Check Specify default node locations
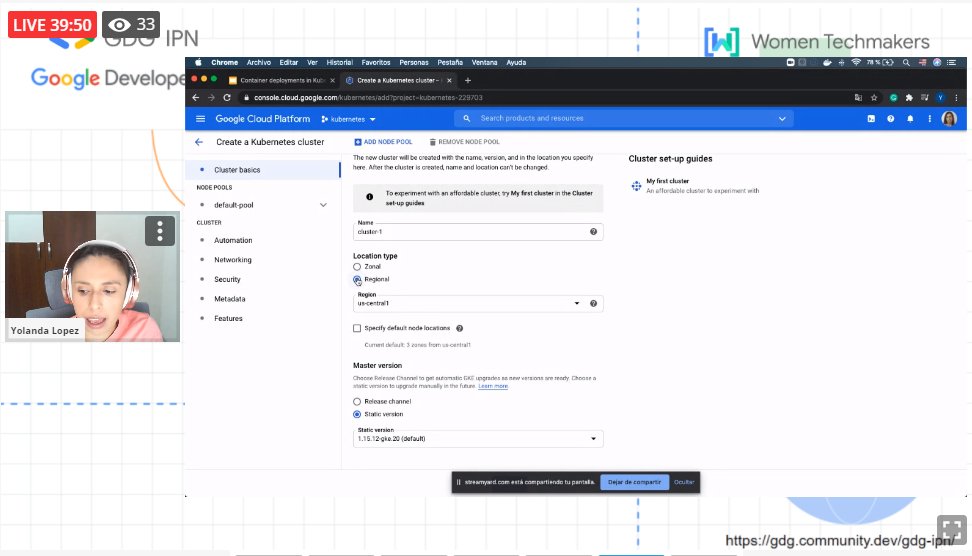 point(357,329)
